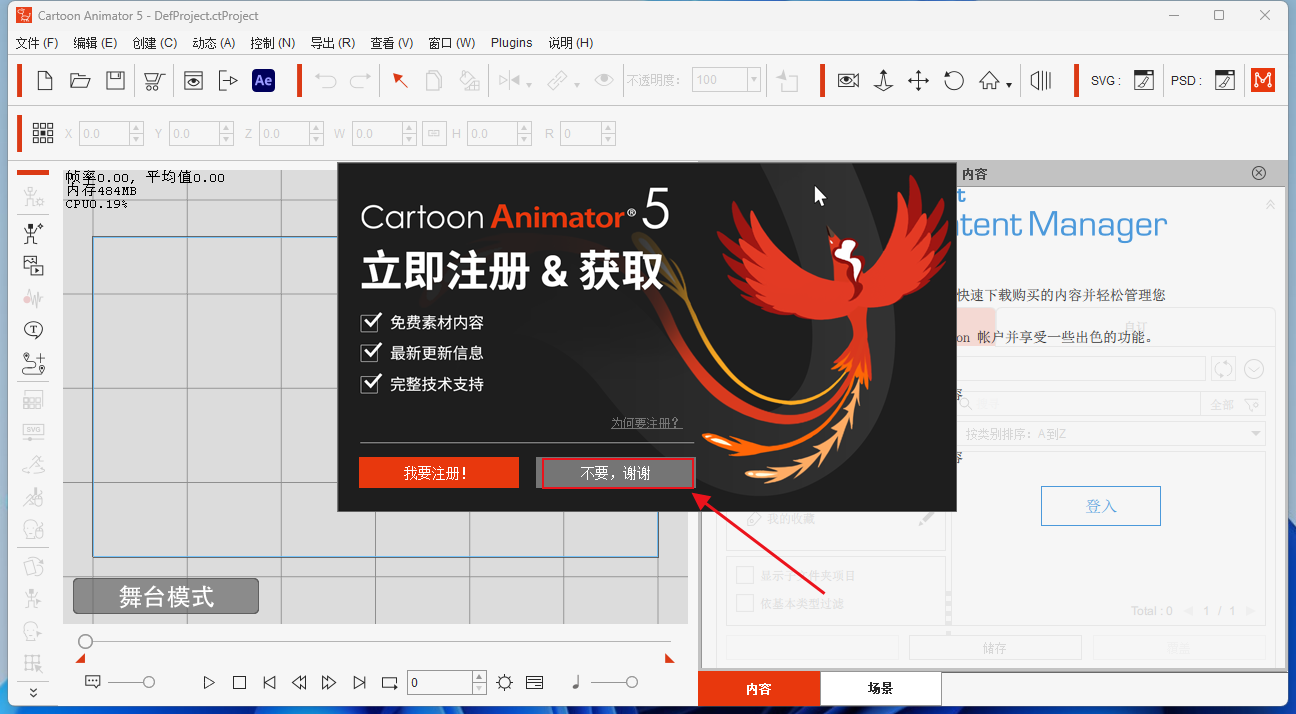Create a new project from the toolbar
The height and width of the screenshot is (714, 1296).
[x=45, y=81]
